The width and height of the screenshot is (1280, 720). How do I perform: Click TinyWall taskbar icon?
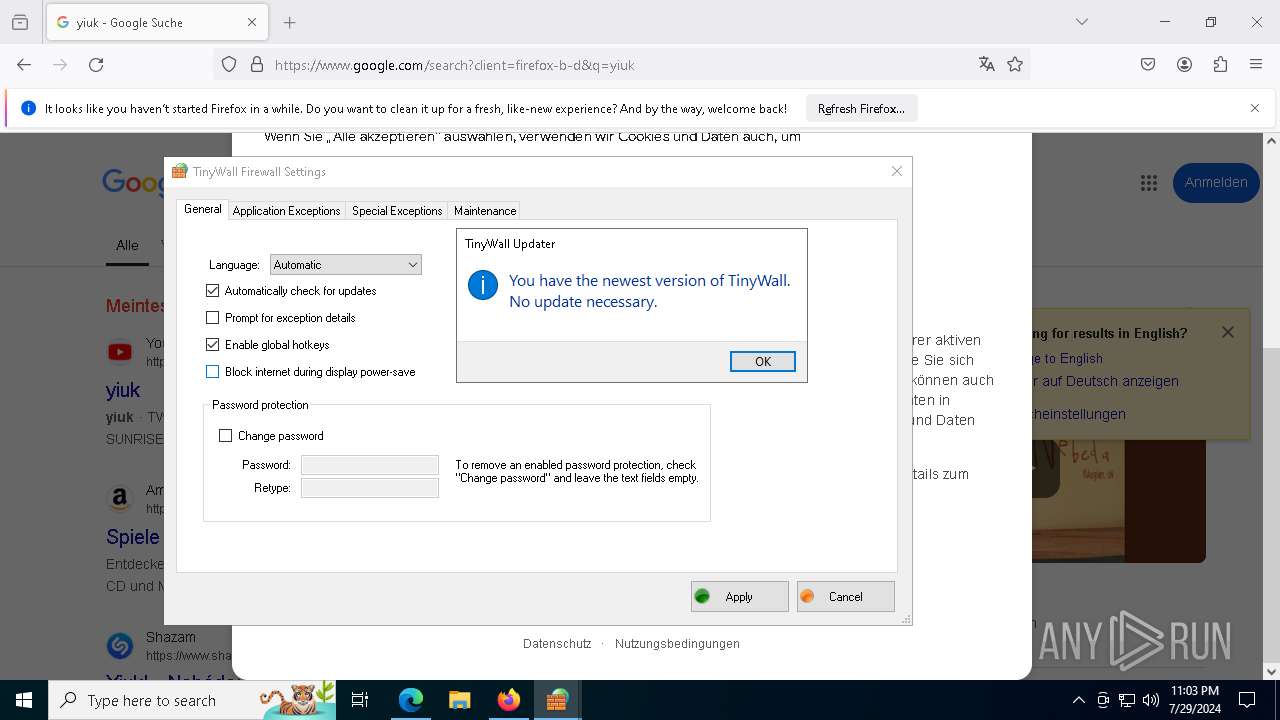pyautogui.click(x=557, y=700)
